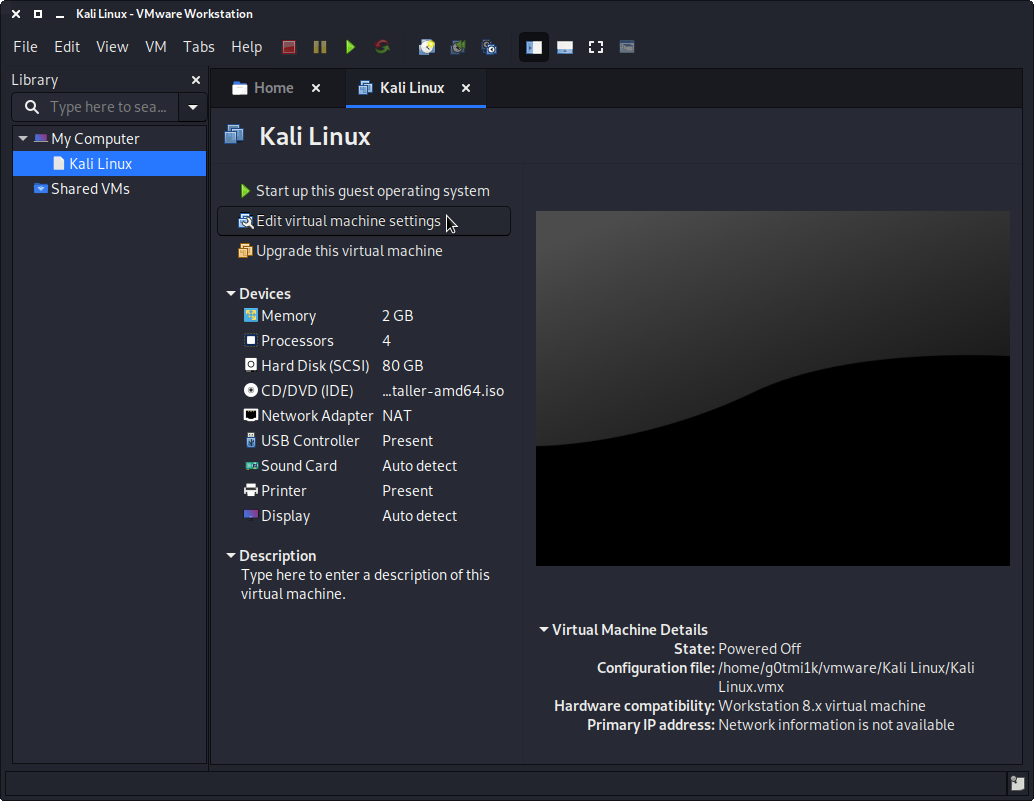1034x801 pixels.
Task: Click the green power on play icon
Action: pos(350,47)
